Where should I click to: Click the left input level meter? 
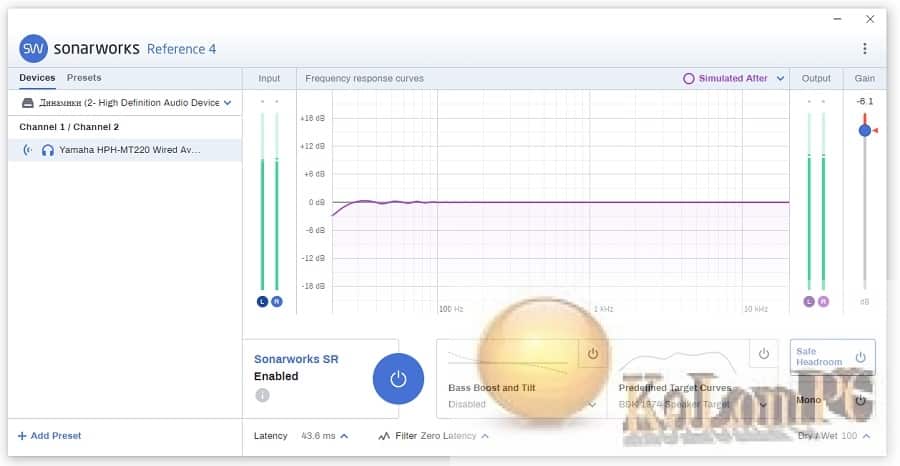click(263, 201)
